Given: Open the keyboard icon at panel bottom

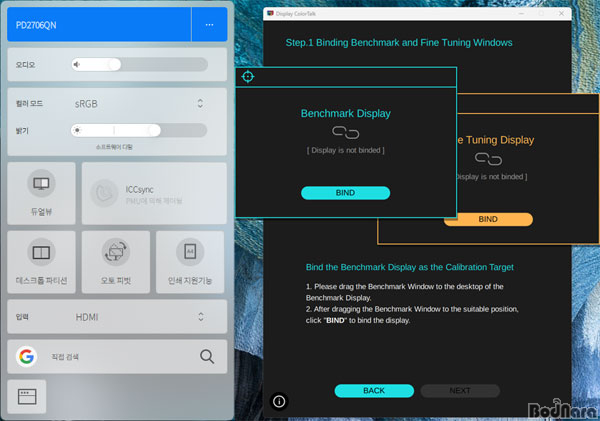Looking at the screenshot, I should [x=27, y=397].
